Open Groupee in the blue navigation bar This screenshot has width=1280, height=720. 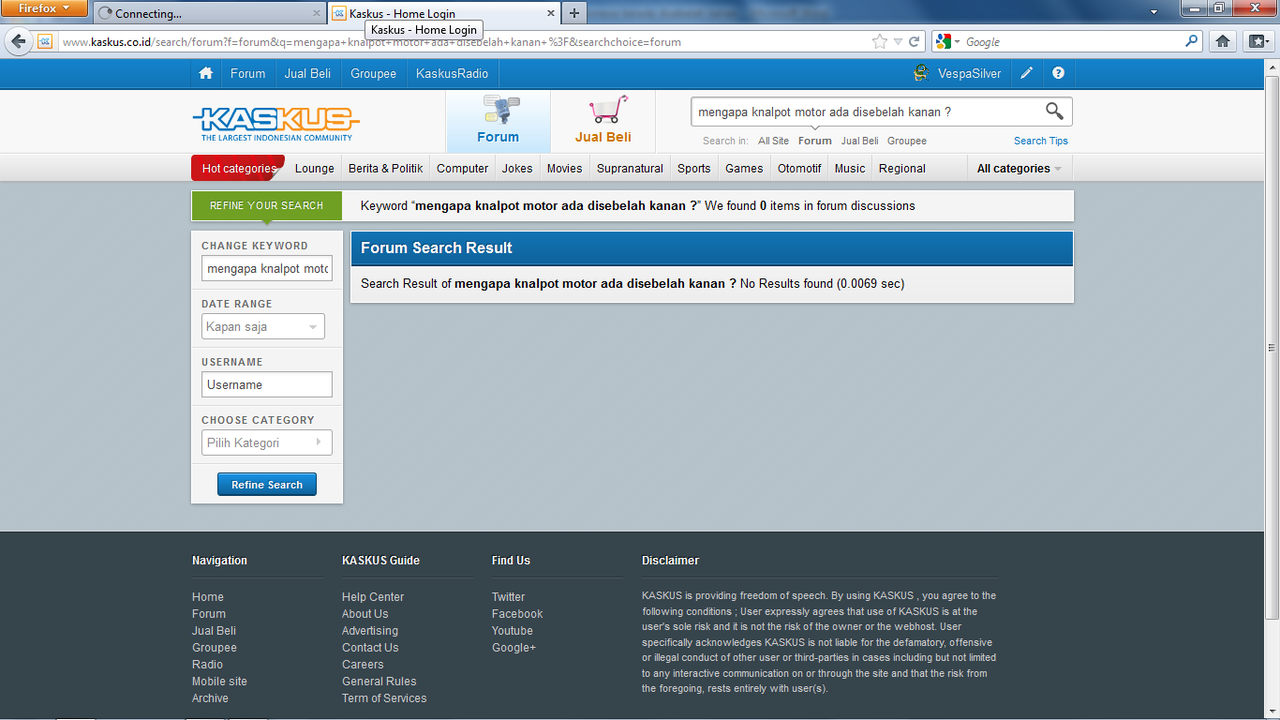tap(373, 74)
